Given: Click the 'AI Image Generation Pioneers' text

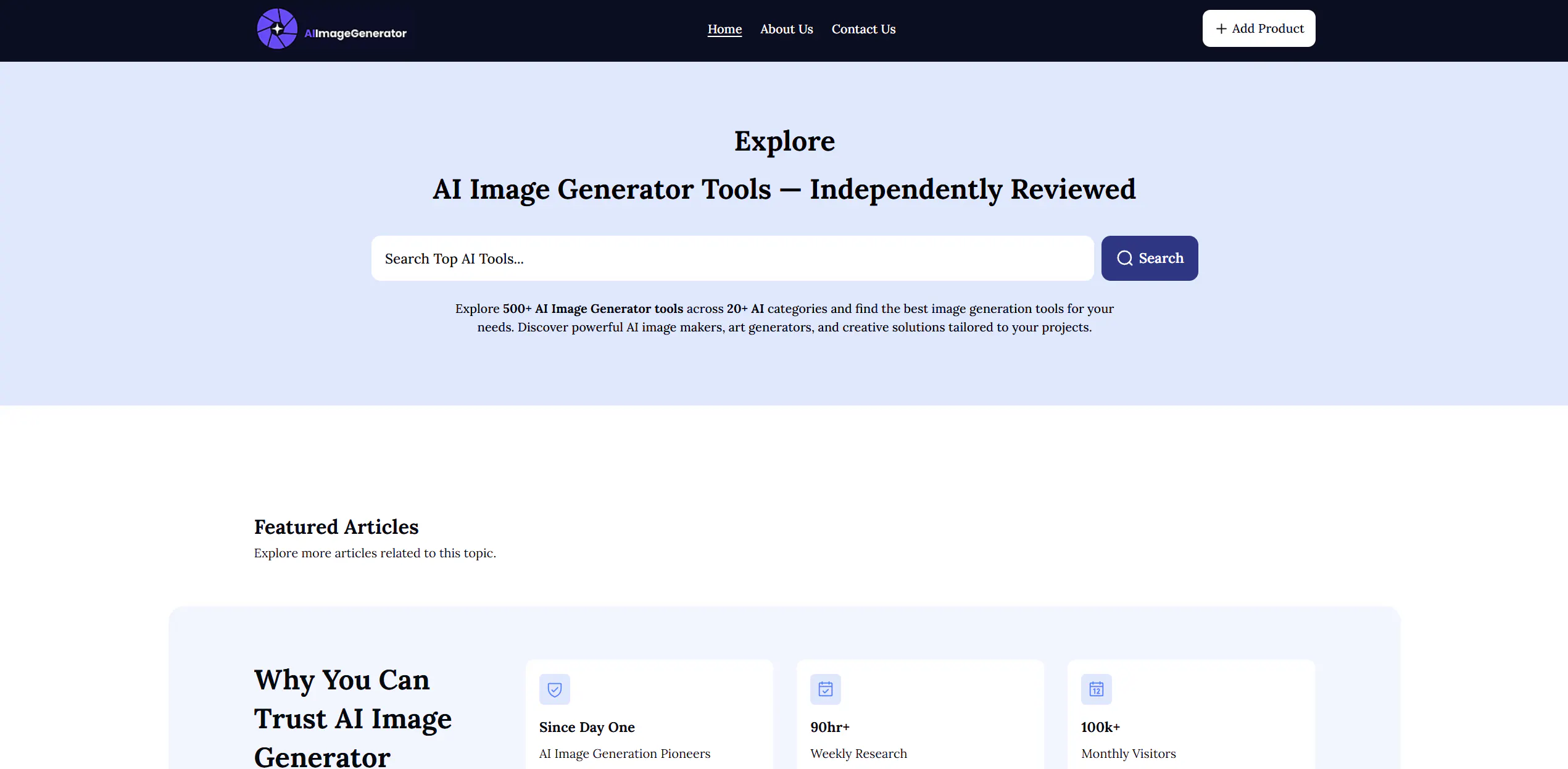Looking at the screenshot, I should point(624,754).
